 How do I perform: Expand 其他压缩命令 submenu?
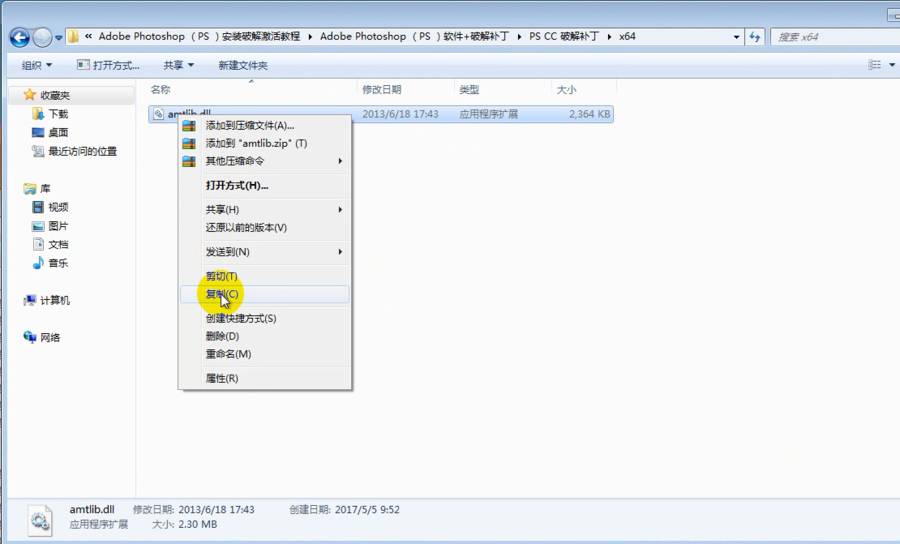click(265, 161)
